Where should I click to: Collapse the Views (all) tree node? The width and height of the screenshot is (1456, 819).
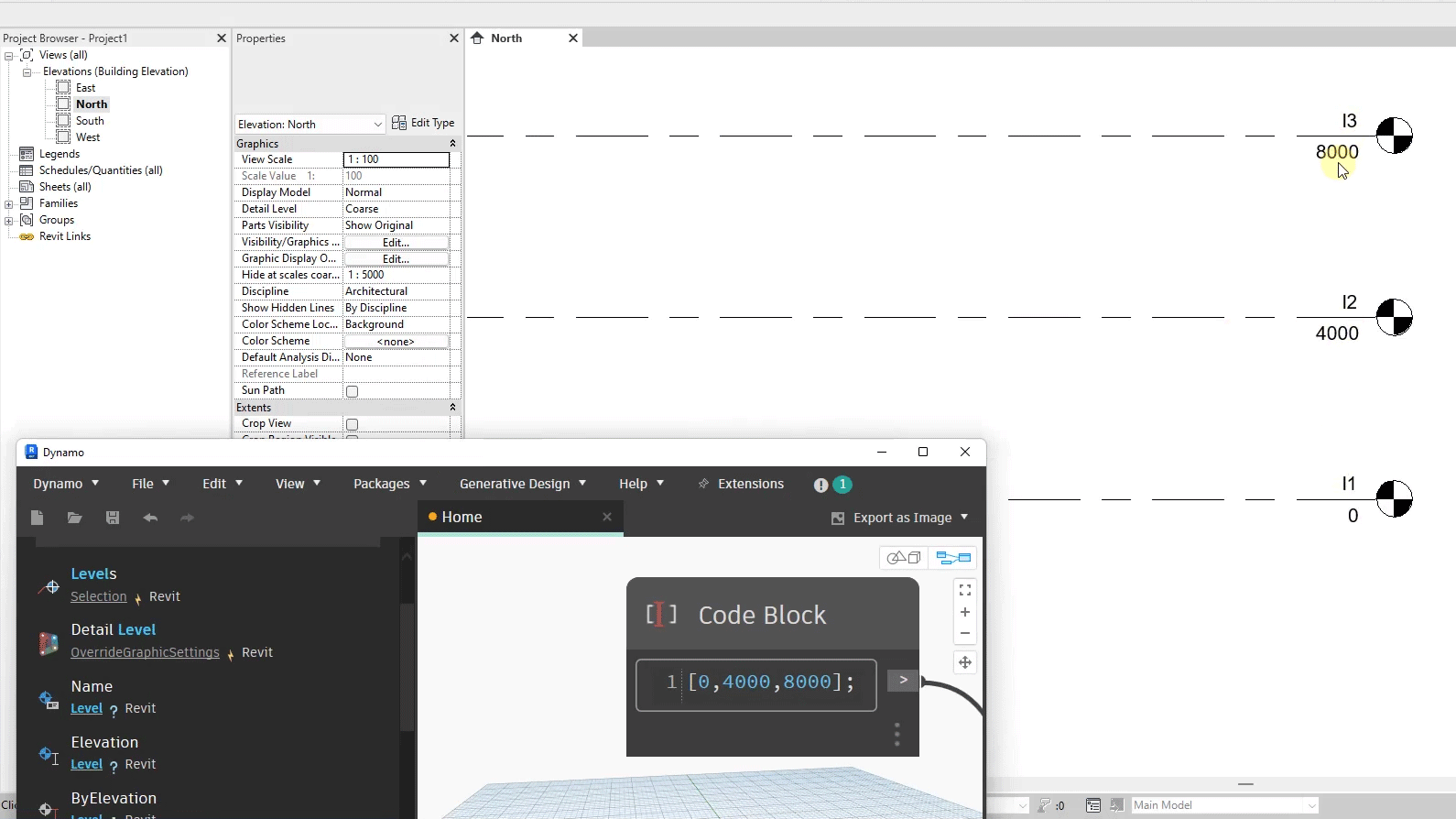[x=9, y=56]
